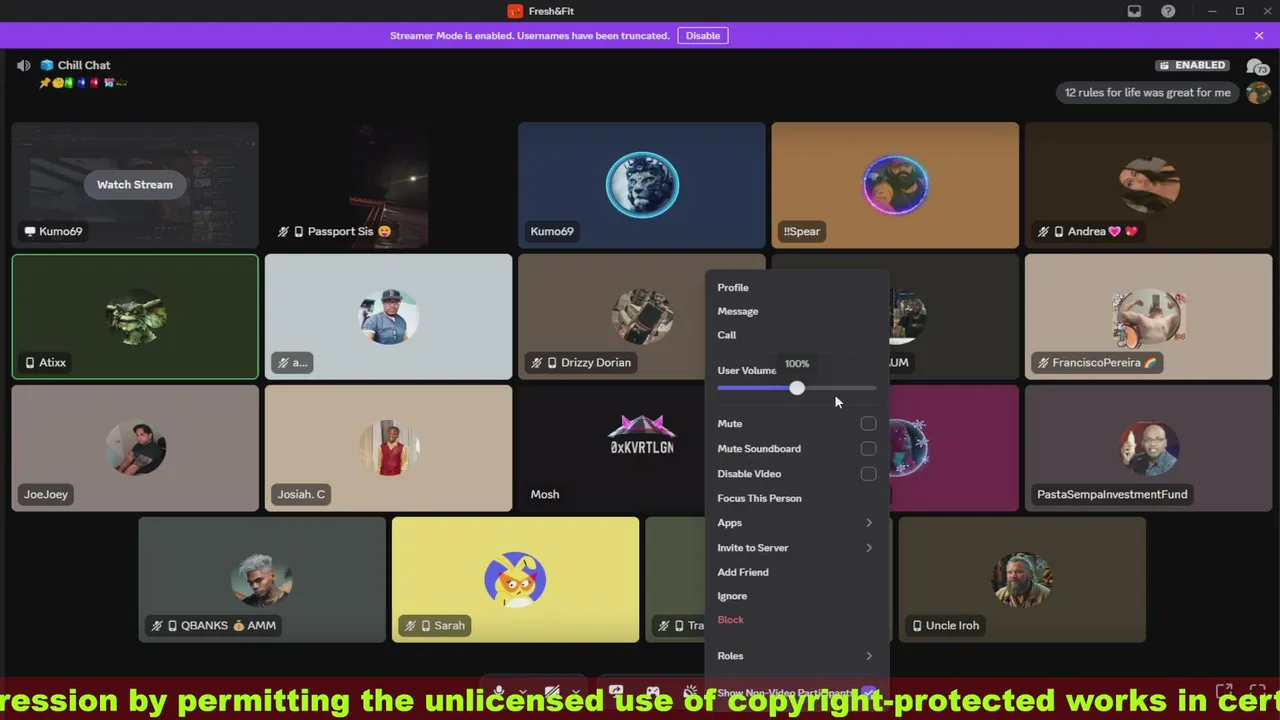Click the tile labeled a...
Viewport: 1280px width, 720px height.
388,317
